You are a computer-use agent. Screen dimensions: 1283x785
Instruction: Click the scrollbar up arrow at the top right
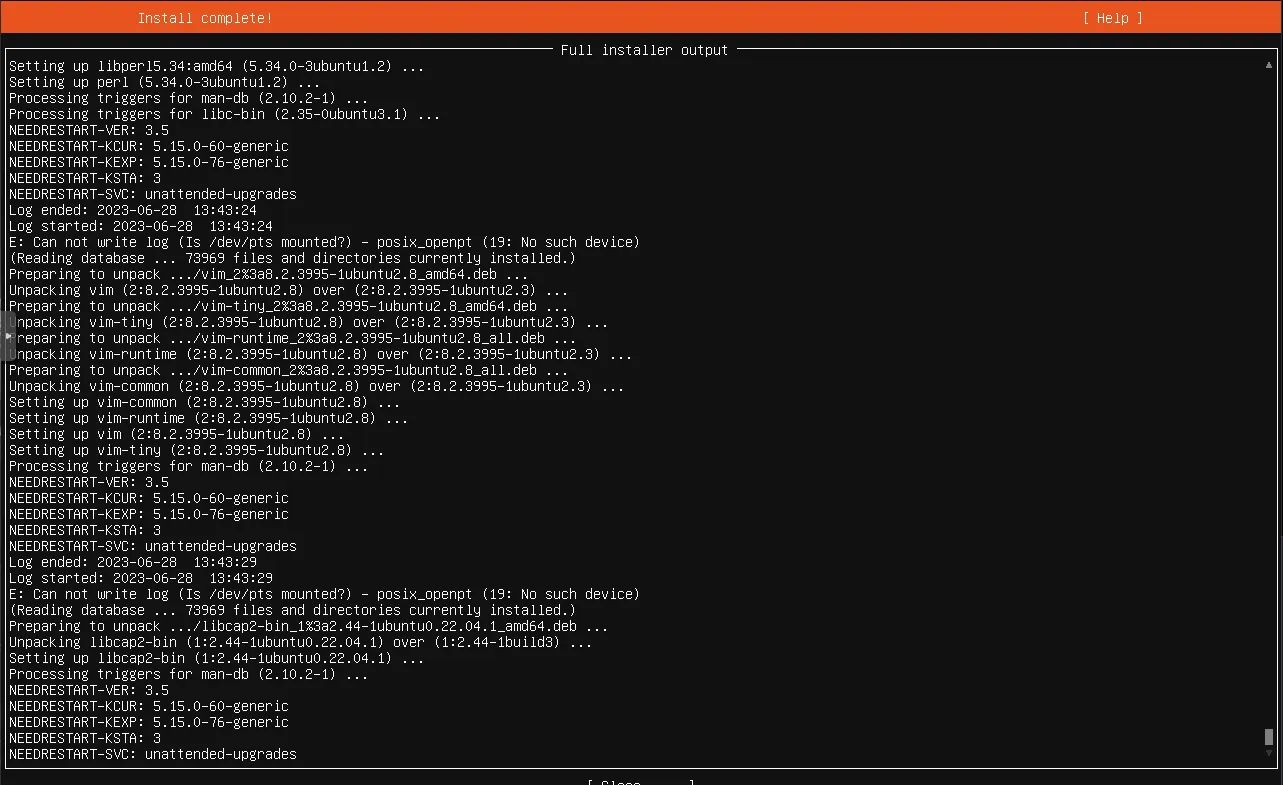pyautogui.click(x=1269, y=65)
